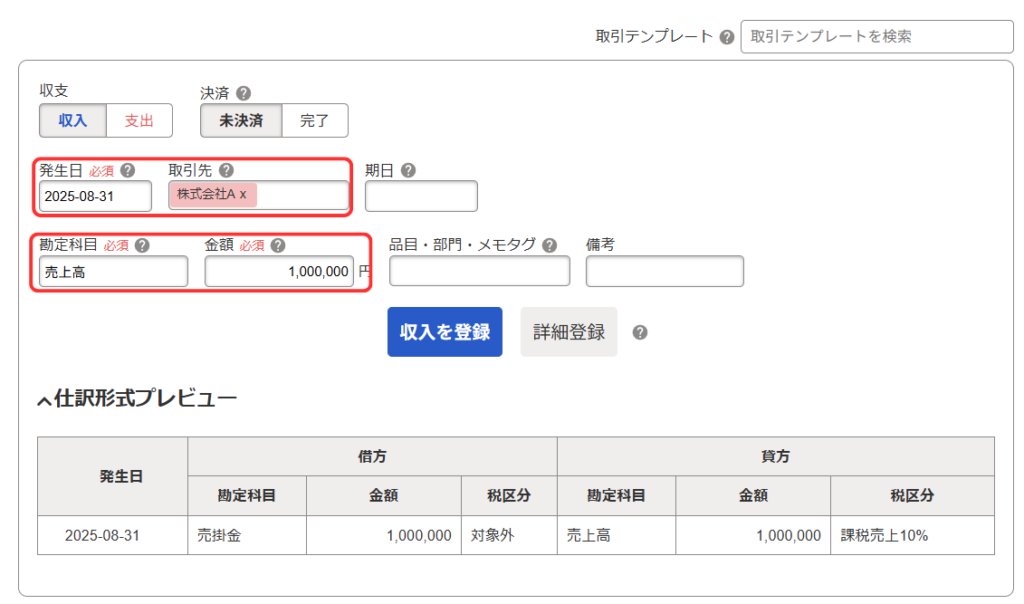Click help icon right of 詳細登録 button

pyautogui.click(x=640, y=332)
